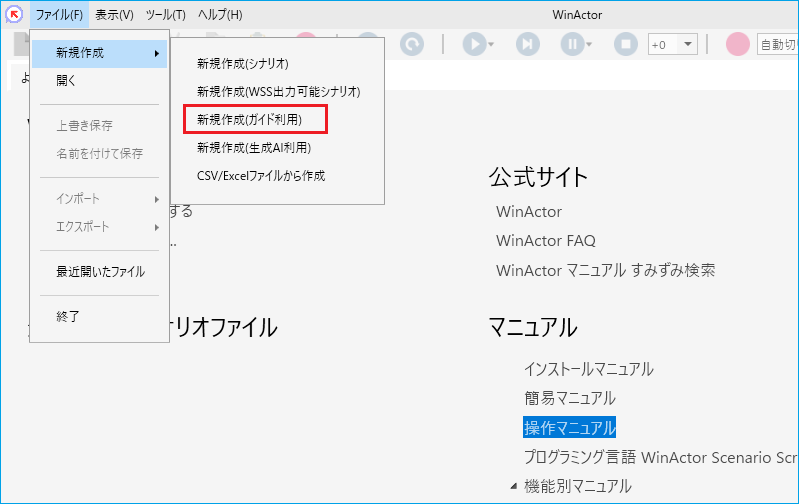Click the step execution button
Image resolution: width=799 pixels, height=504 pixels.
[527, 44]
